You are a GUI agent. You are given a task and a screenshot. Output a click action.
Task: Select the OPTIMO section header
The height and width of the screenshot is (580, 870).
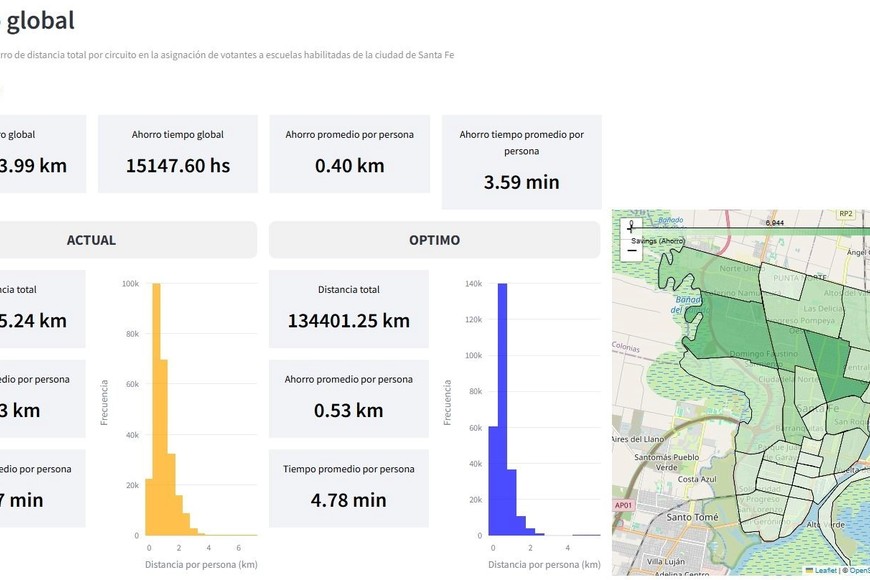click(434, 240)
